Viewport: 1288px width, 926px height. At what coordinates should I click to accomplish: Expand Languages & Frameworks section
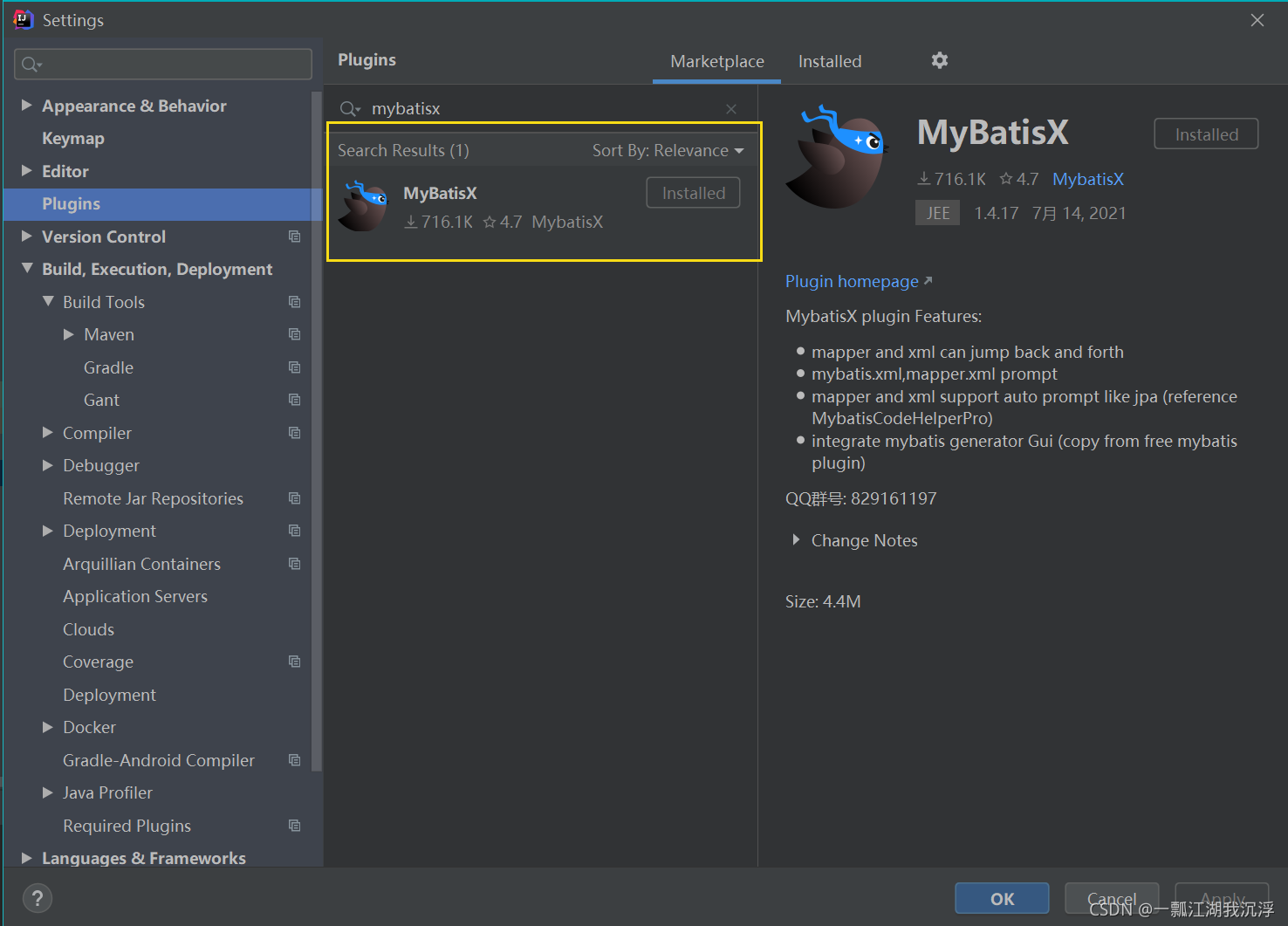pyautogui.click(x=26, y=858)
